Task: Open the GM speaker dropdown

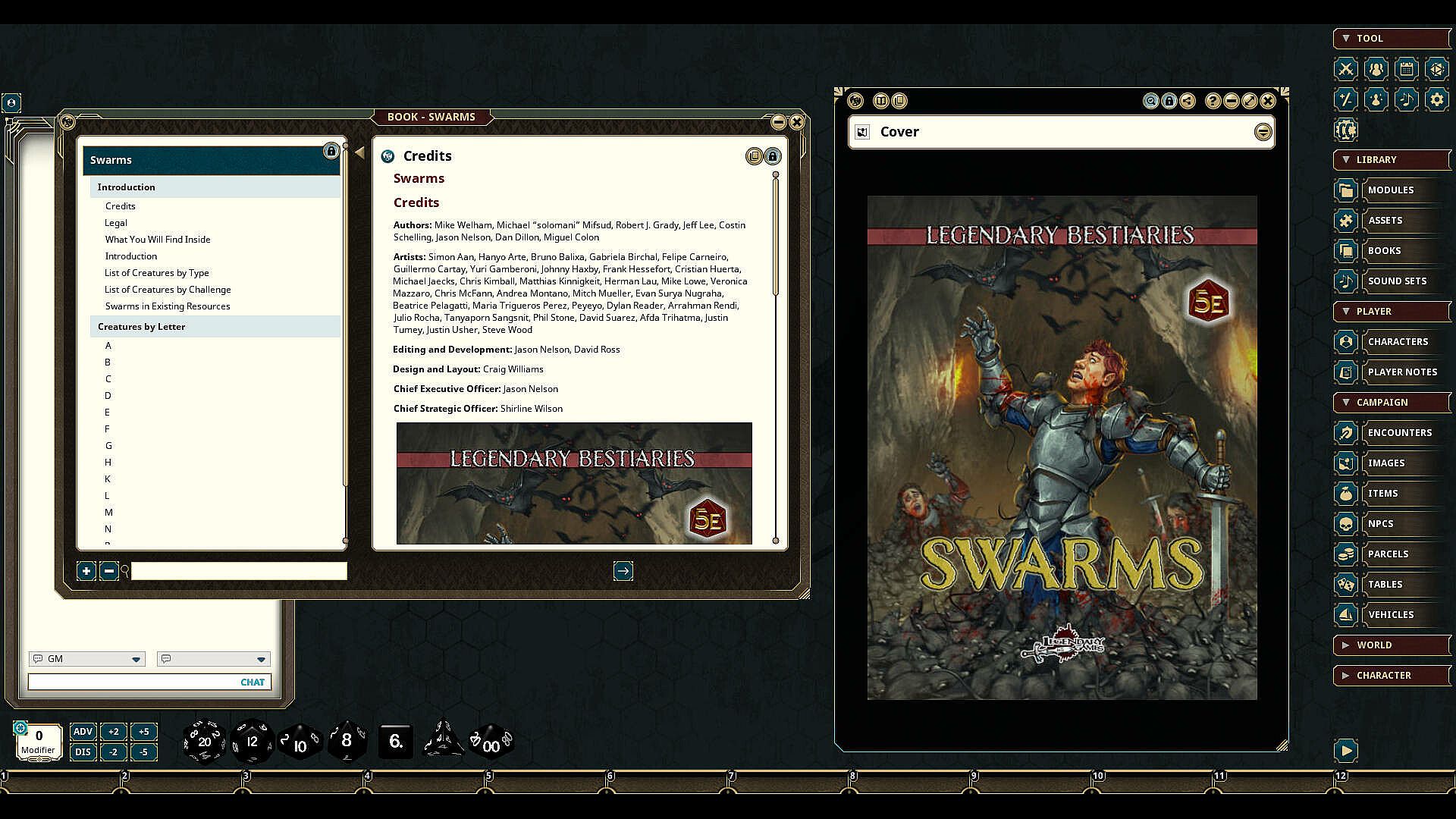Action: point(136,660)
